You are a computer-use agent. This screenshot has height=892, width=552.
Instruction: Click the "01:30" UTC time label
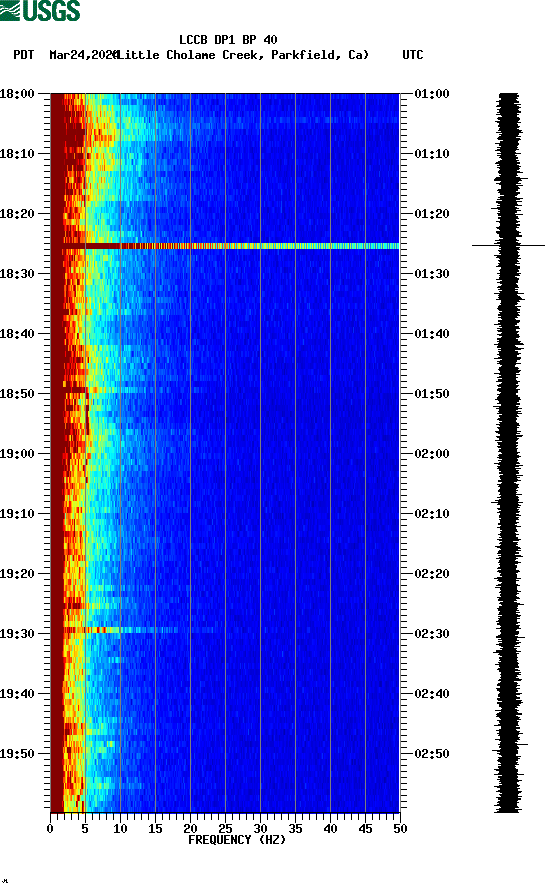[x=432, y=274]
